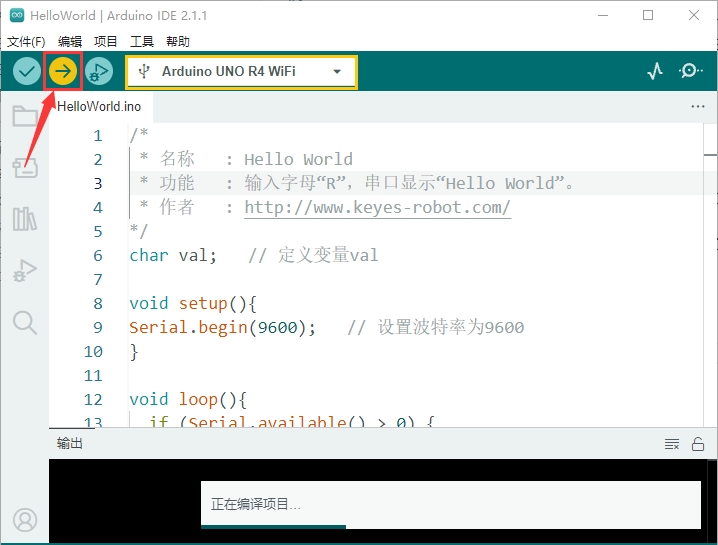The width and height of the screenshot is (718, 545).
Task: Open the Debug sidebar panel icon
Action: tap(25, 271)
